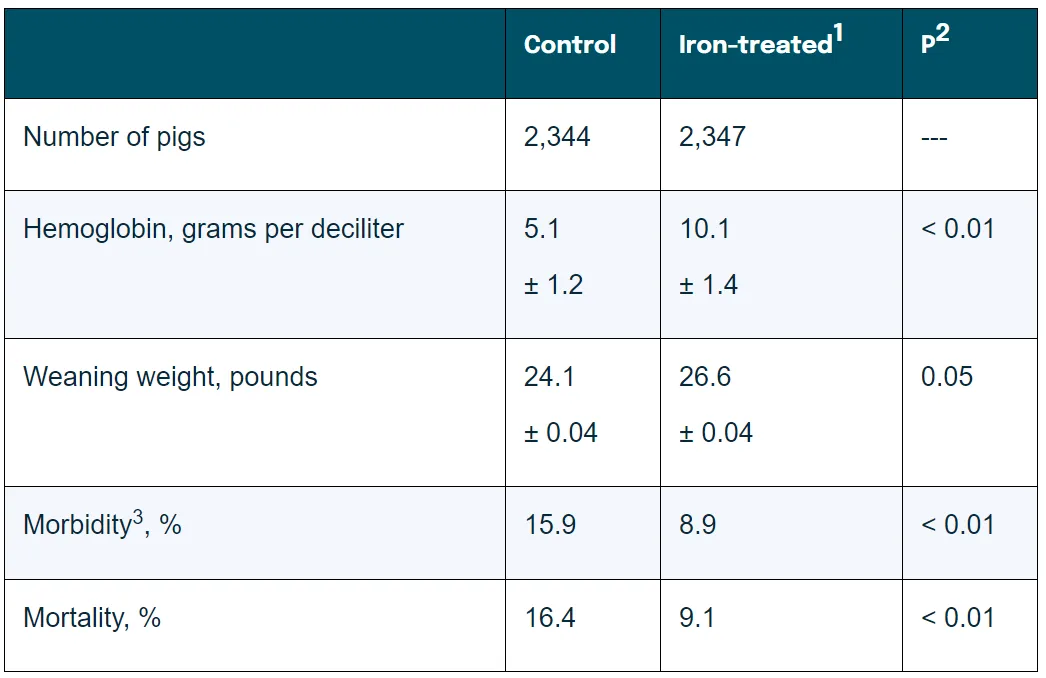Select the Weaning weight, pounds label
Image resolution: width=1046 pixels, height=678 pixels.
pyautogui.click(x=170, y=377)
